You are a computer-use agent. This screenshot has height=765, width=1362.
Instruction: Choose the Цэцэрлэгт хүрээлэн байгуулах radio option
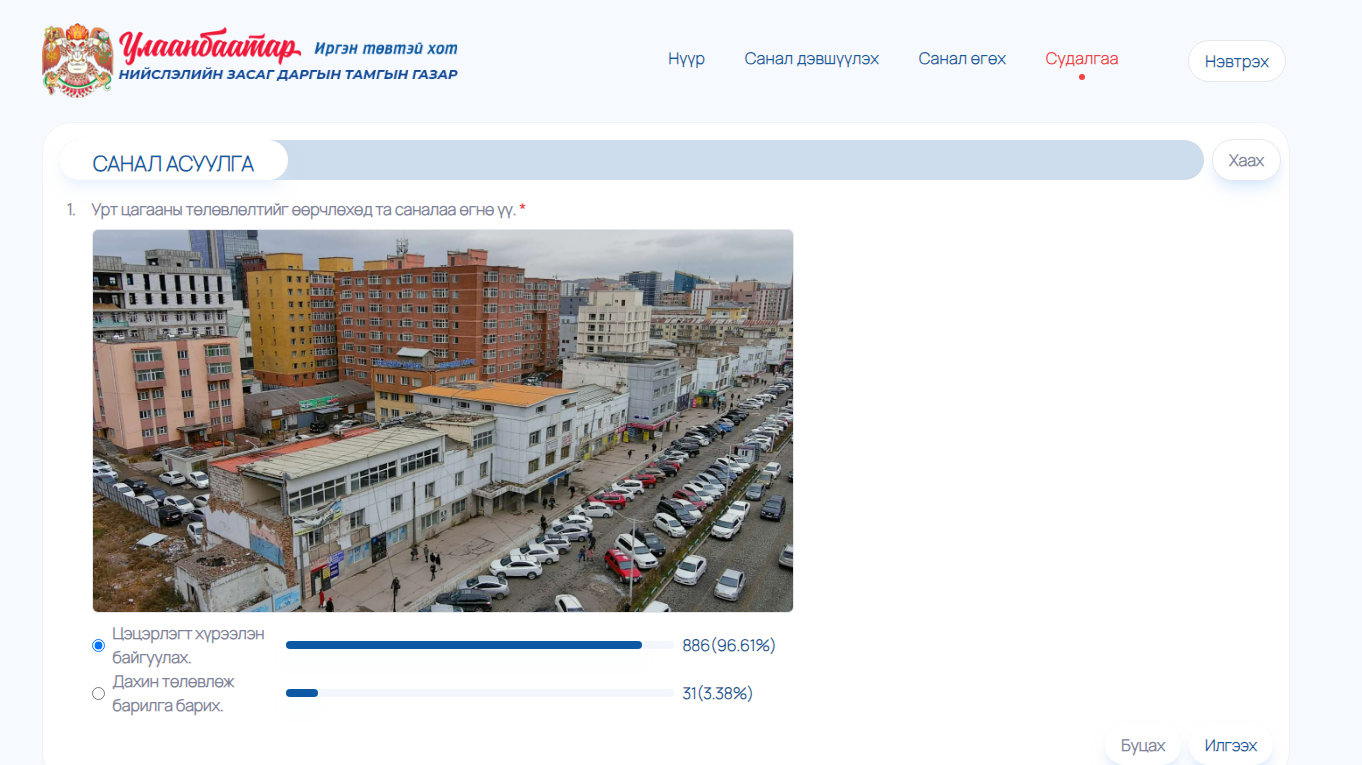(98, 646)
